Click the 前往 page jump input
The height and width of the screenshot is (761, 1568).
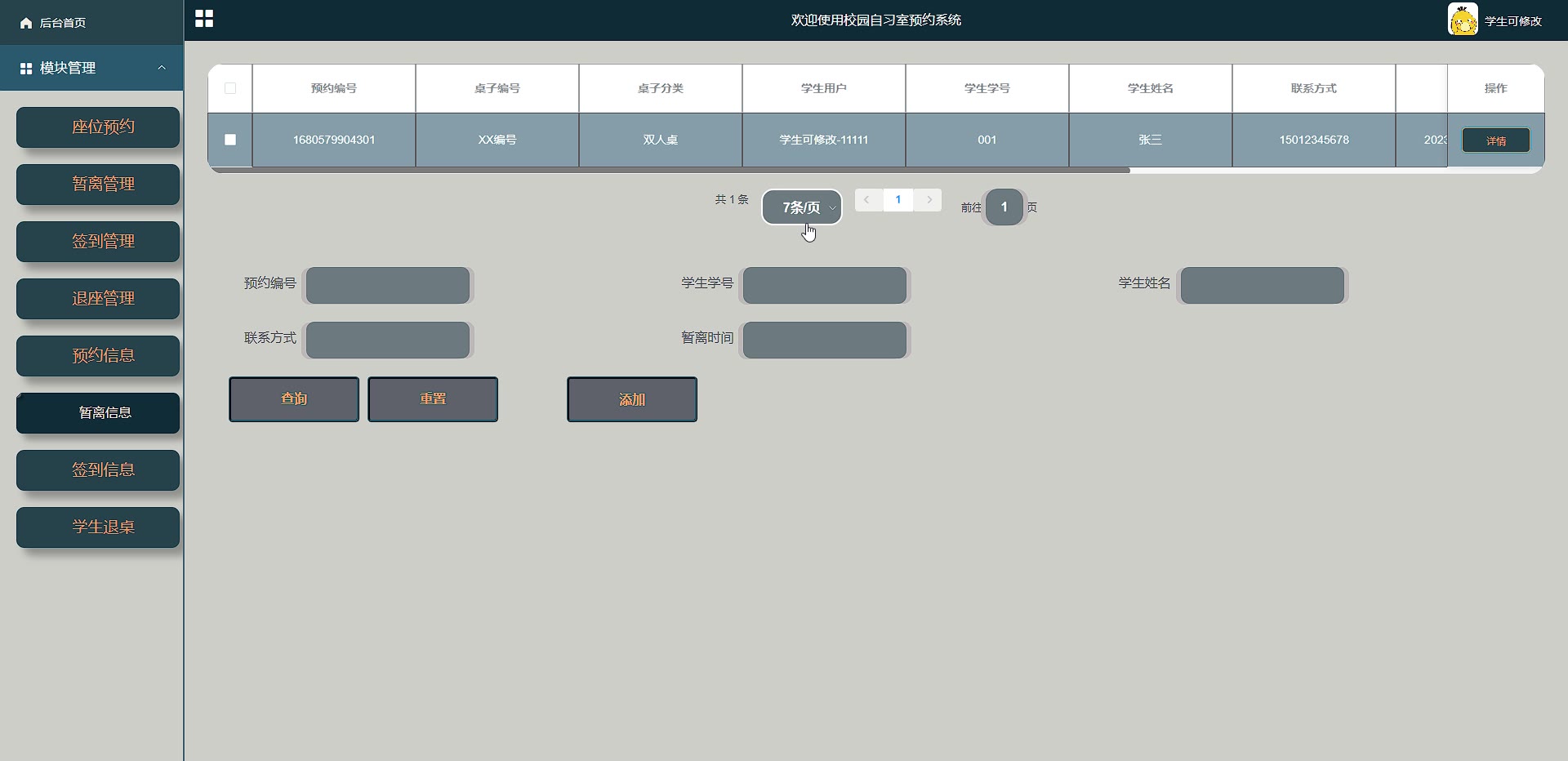click(1004, 207)
